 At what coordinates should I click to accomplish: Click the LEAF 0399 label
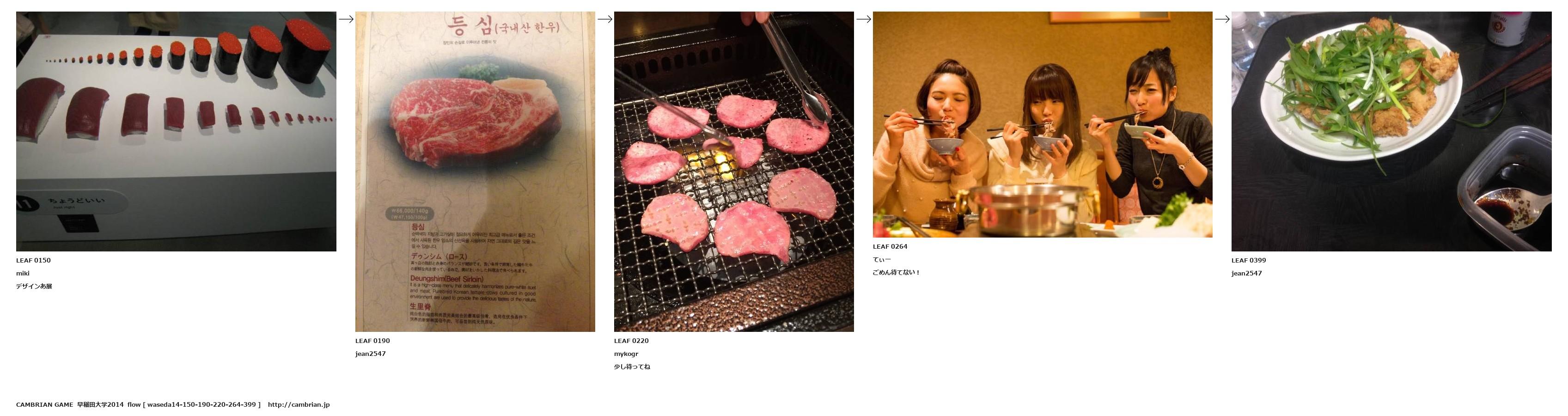[x=1248, y=260]
